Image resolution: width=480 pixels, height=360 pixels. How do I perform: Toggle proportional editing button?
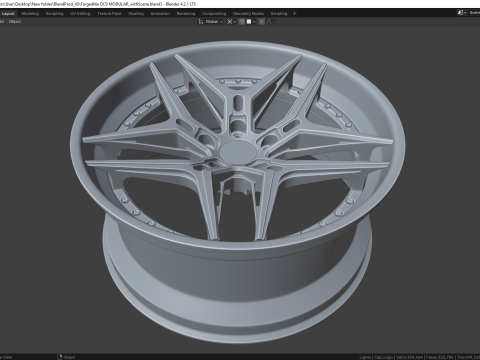tap(262, 22)
